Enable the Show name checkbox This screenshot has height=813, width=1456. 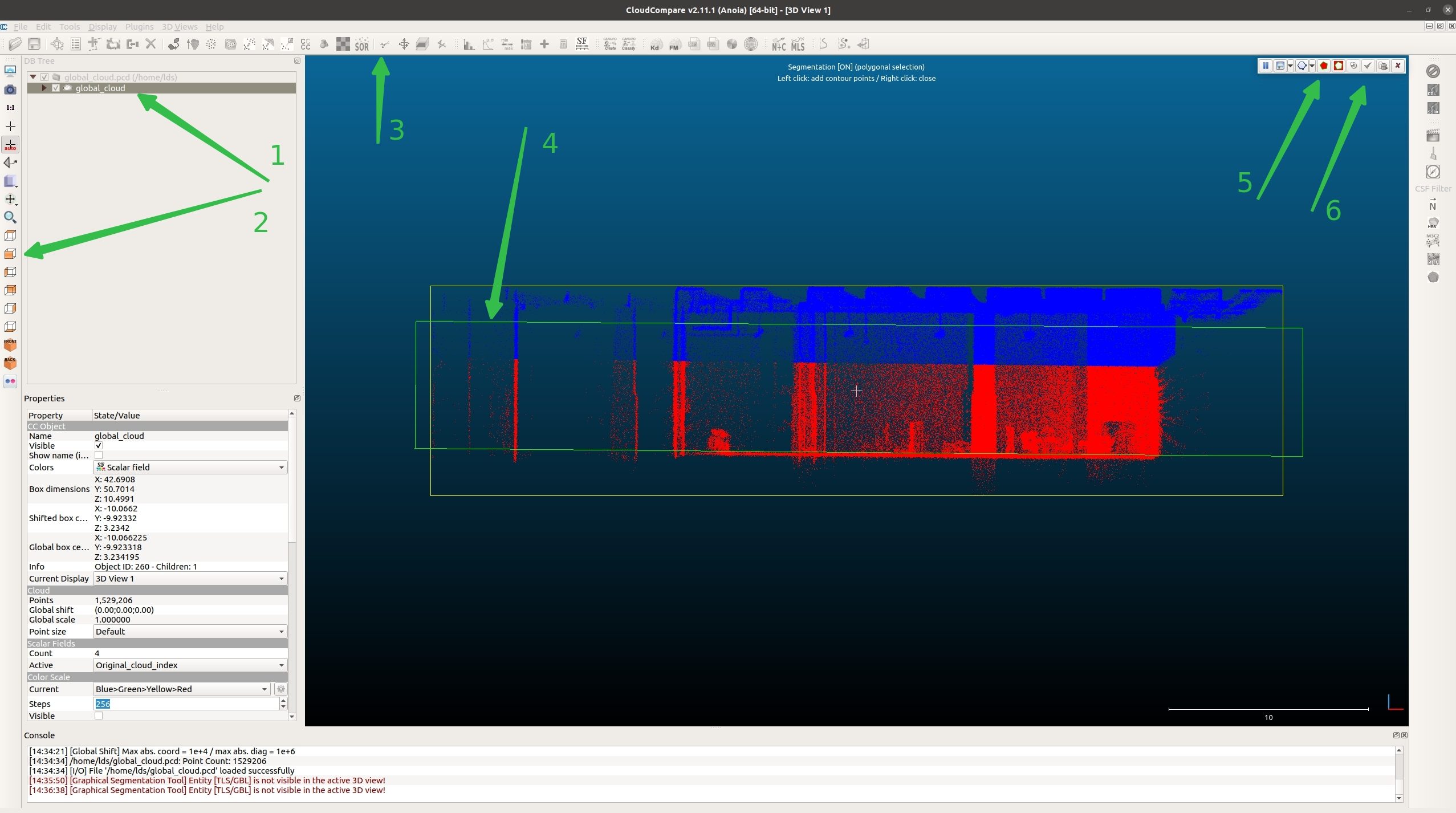pos(99,455)
